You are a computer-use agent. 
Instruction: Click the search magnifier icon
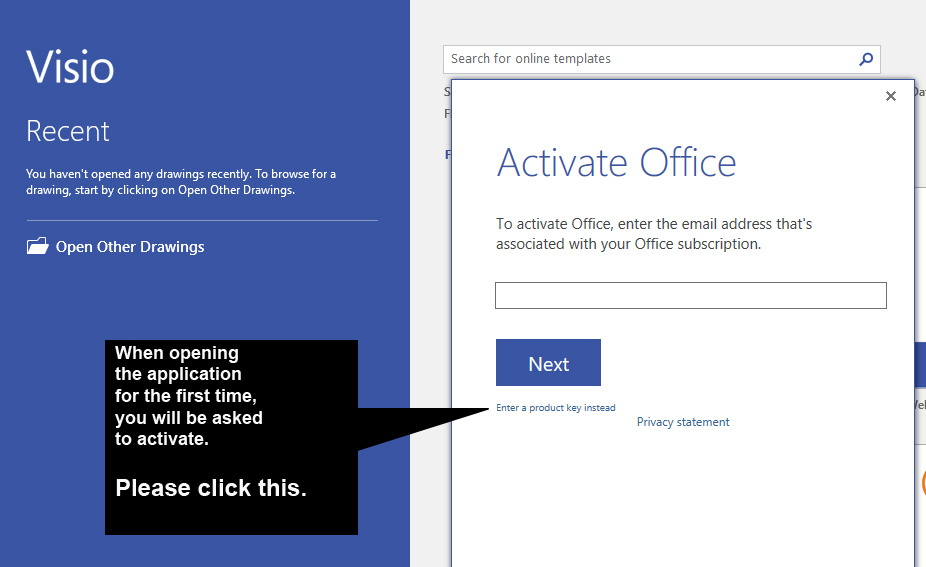[x=866, y=59]
